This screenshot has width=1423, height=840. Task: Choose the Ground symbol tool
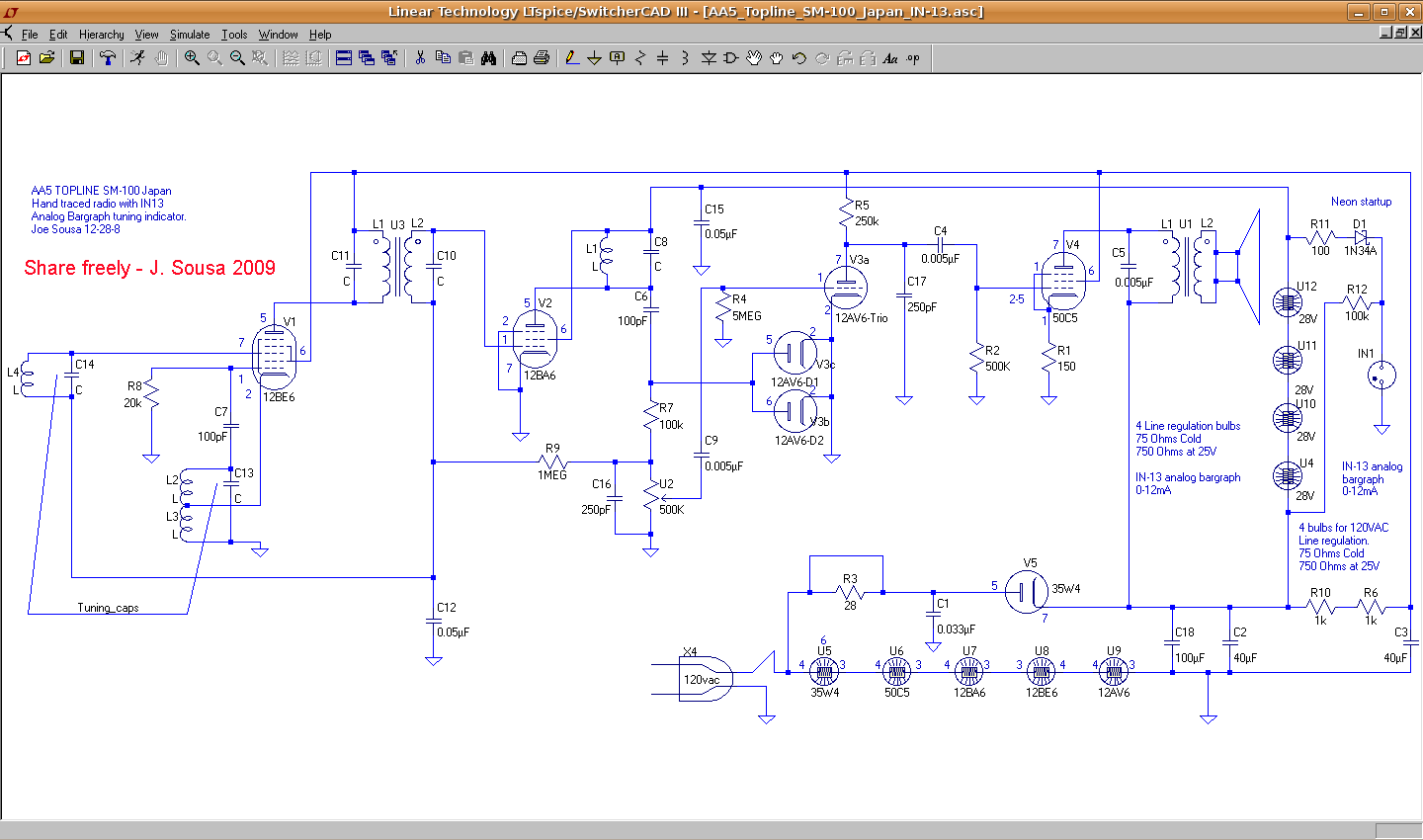pos(594,58)
